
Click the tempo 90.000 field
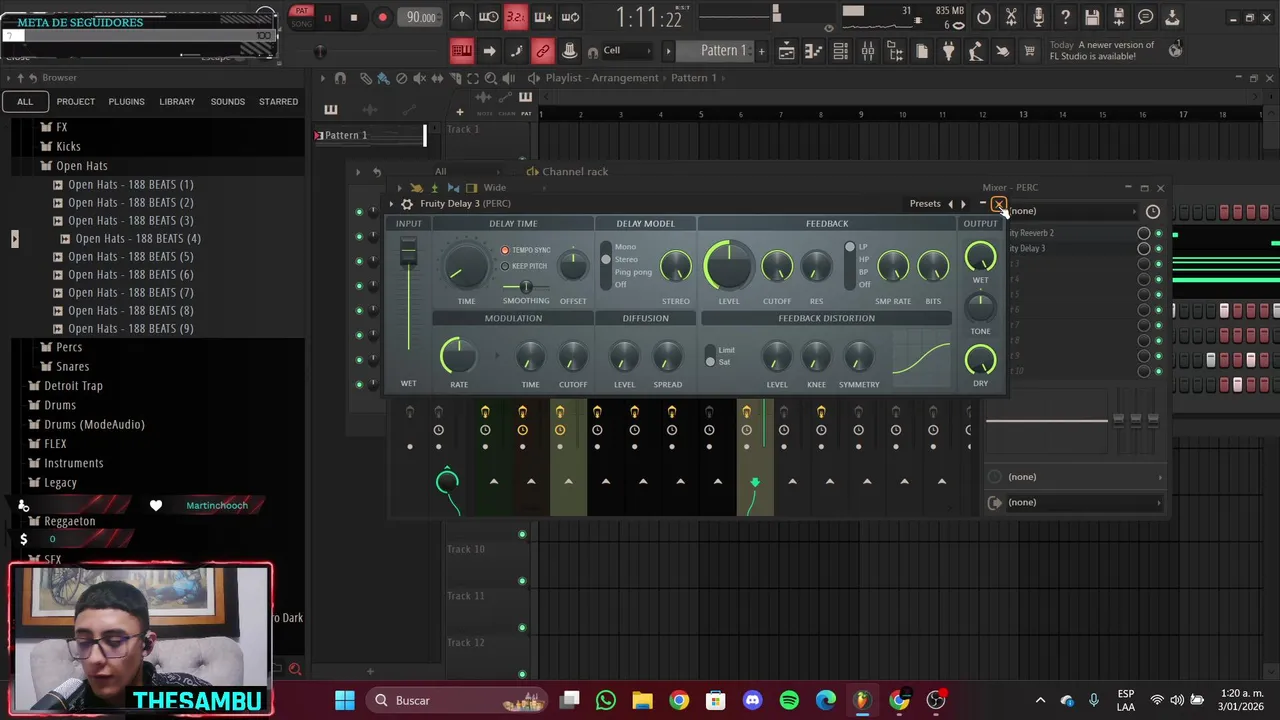[421, 17]
